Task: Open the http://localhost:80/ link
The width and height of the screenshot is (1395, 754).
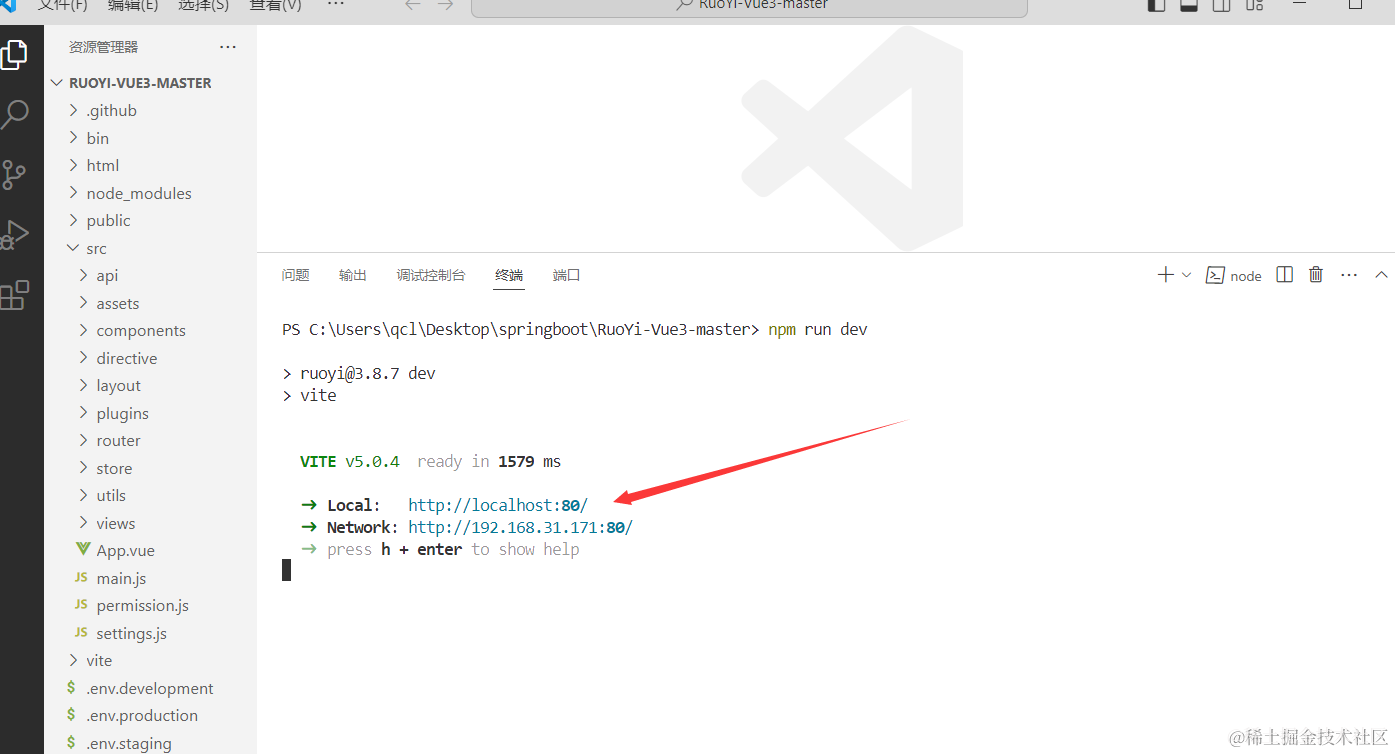Action: (498, 506)
